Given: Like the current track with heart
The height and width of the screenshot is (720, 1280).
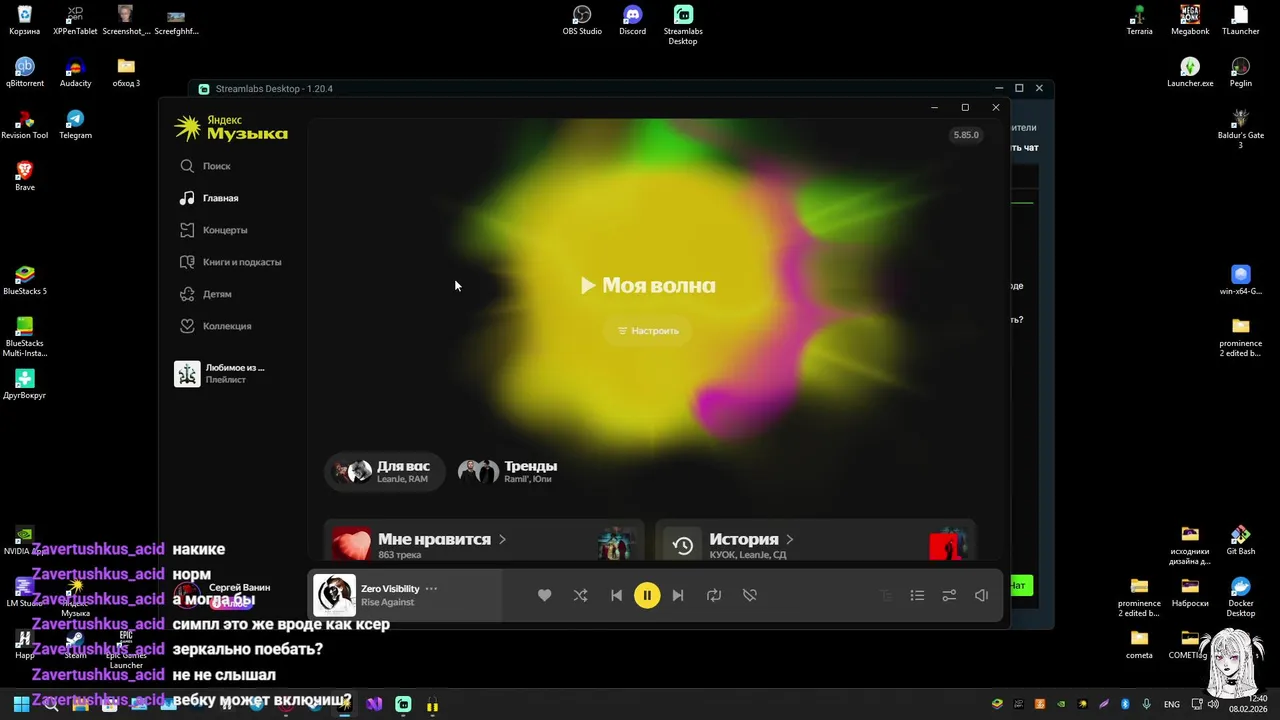Looking at the screenshot, I should point(544,595).
